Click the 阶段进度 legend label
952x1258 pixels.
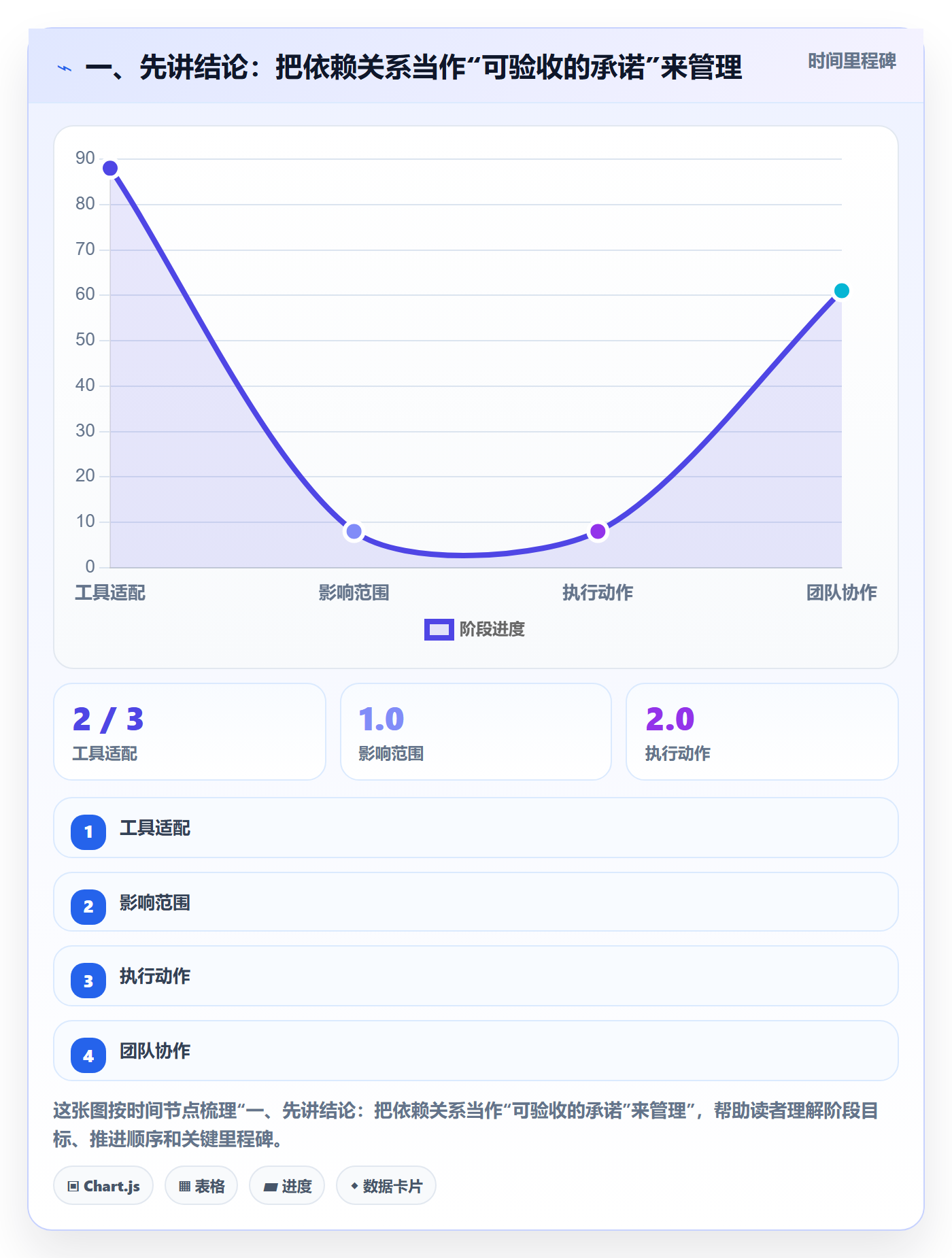tap(492, 630)
